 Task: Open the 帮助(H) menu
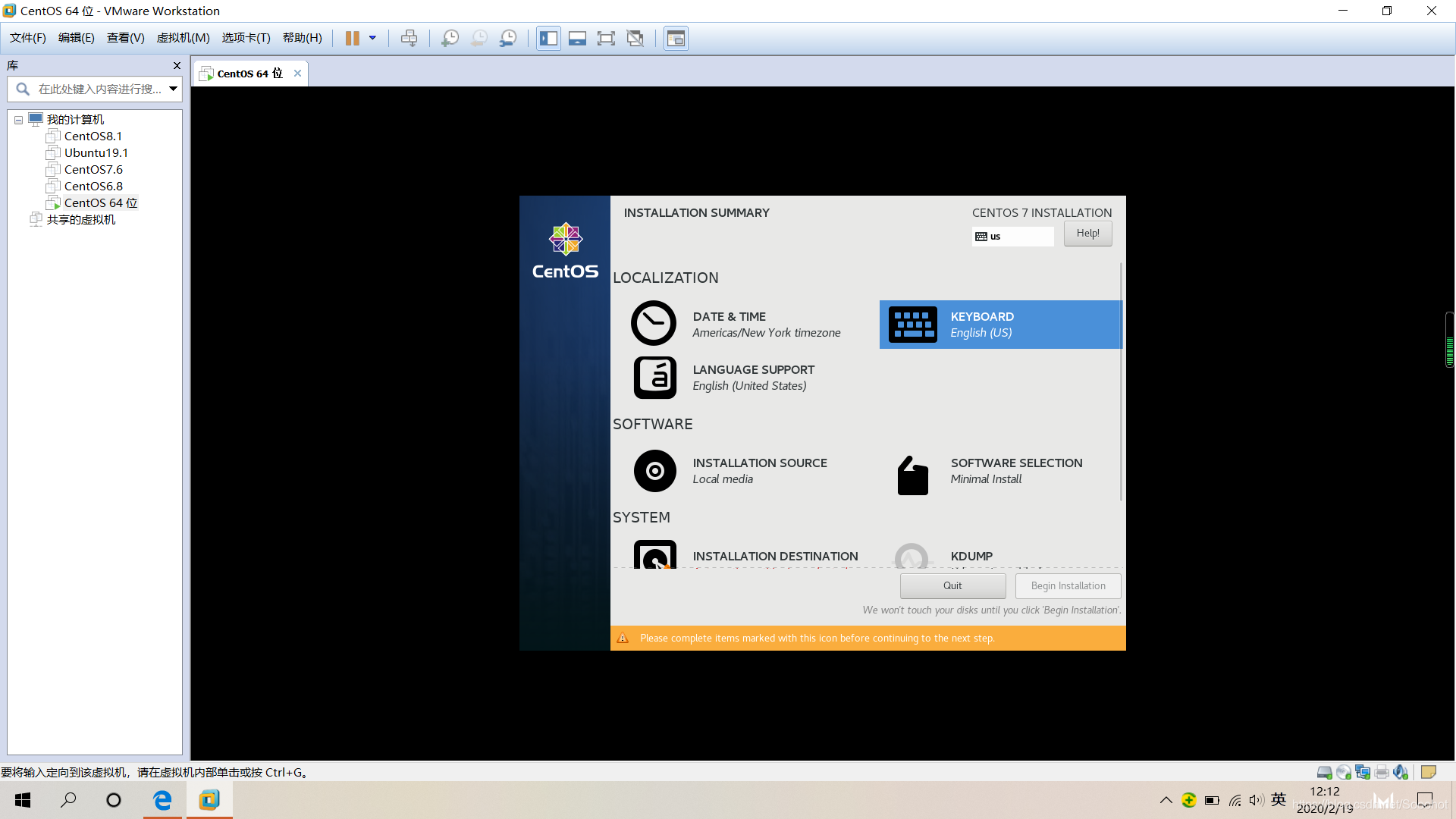pyautogui.click(x=302, y=38)
